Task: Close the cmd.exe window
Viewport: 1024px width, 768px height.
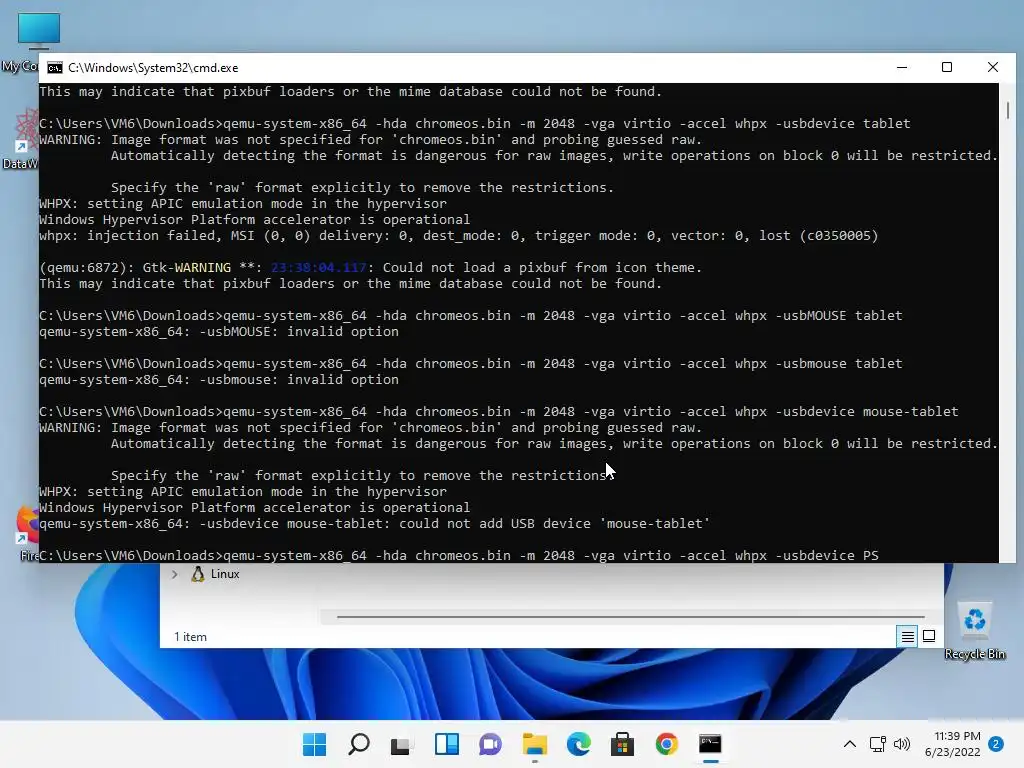Action: click(x=993, y=67)
